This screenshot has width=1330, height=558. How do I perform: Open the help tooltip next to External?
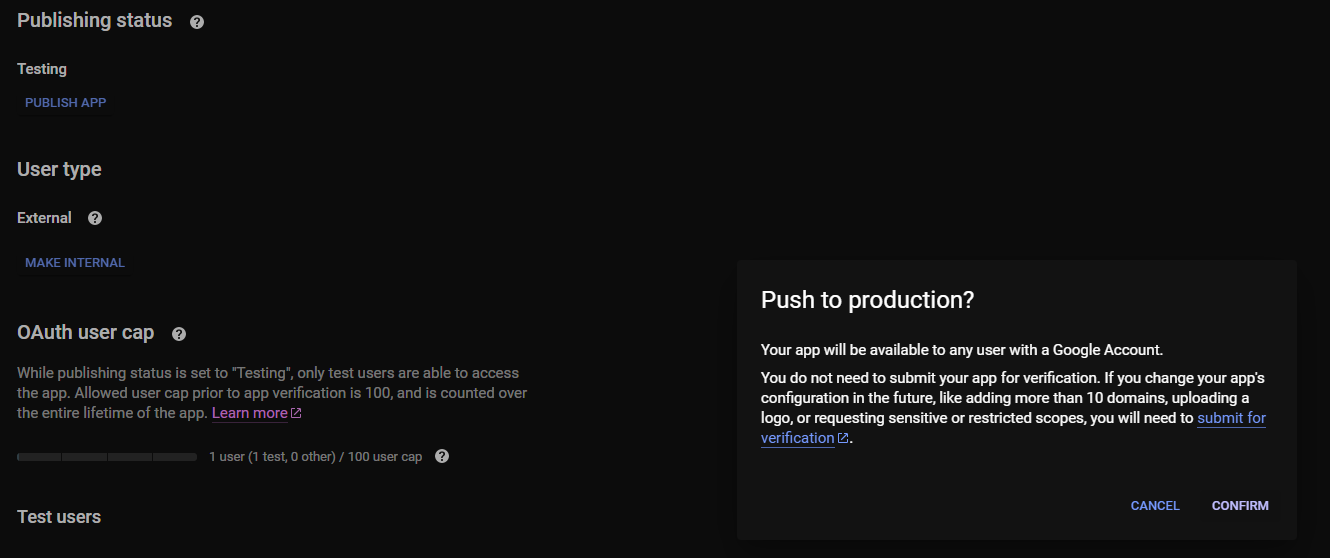pos(95,218)
